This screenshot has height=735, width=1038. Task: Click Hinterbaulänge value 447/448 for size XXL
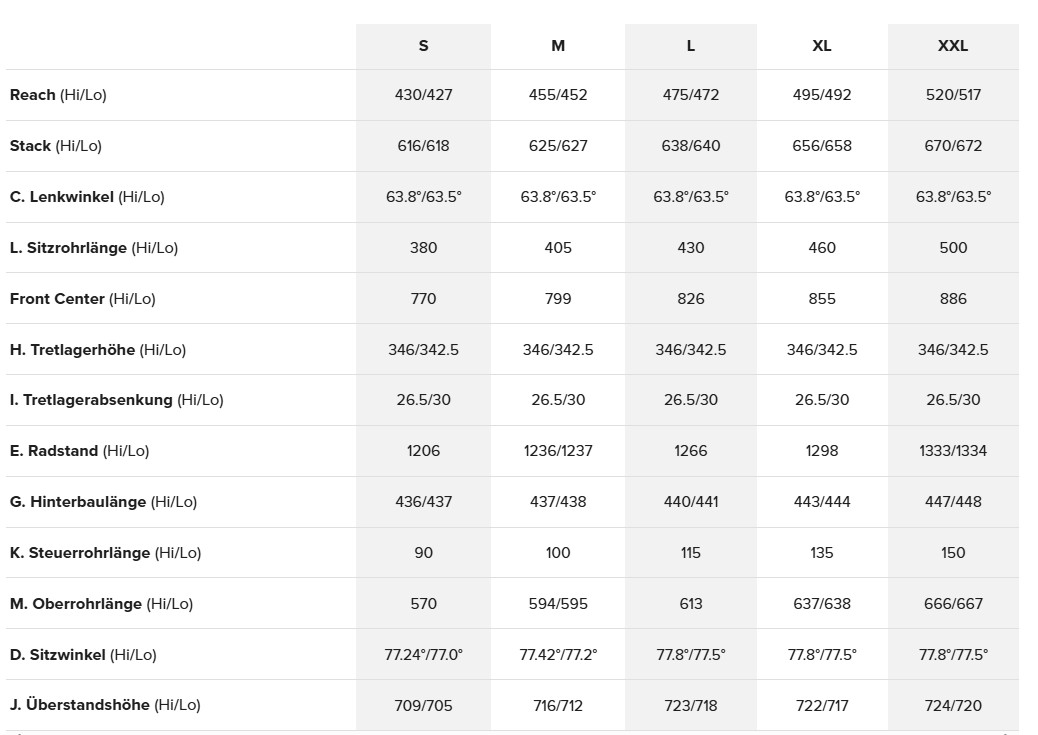953,502
